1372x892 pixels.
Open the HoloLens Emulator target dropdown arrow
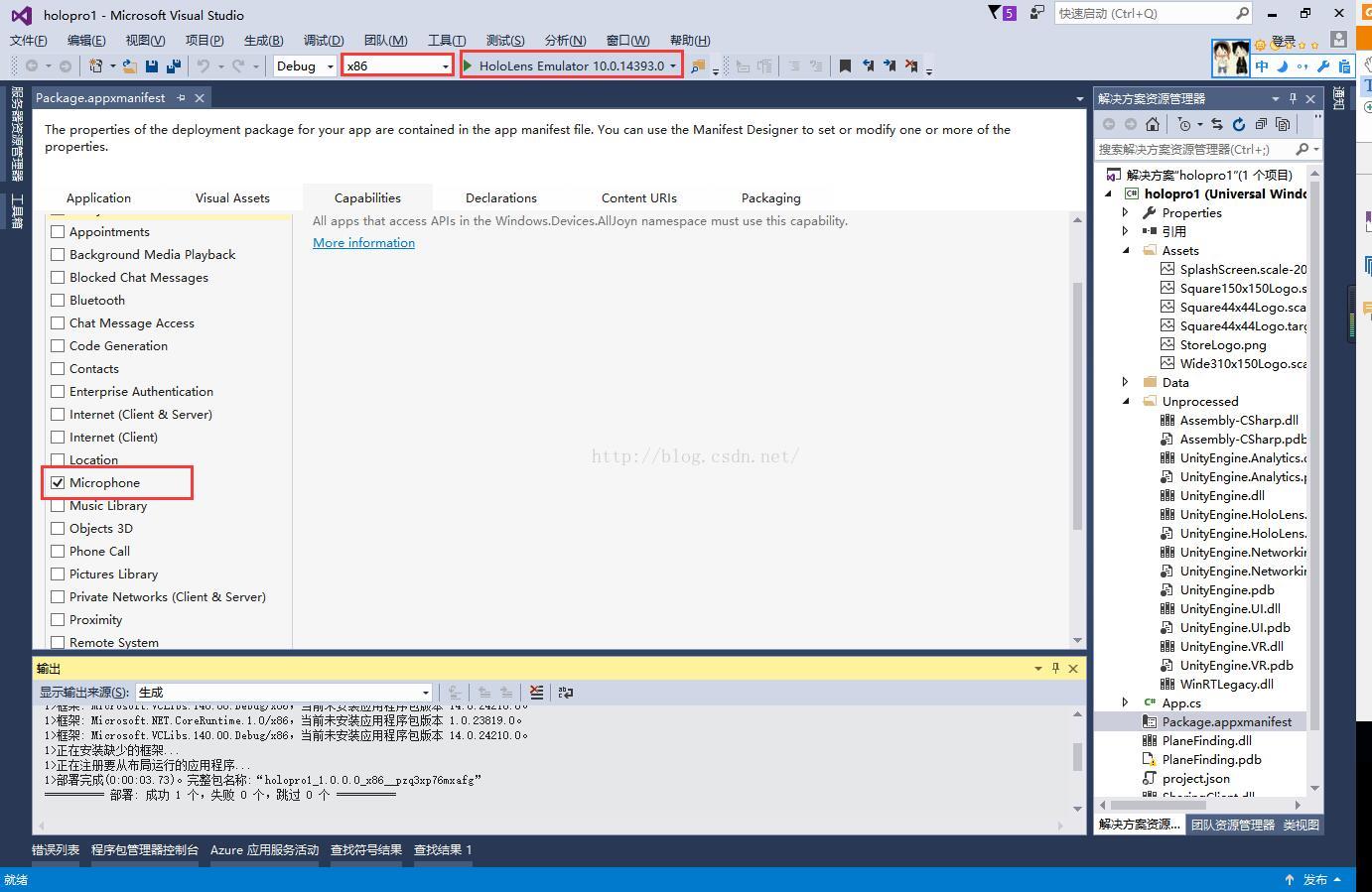pyautogui.click(x=673, y=65)
